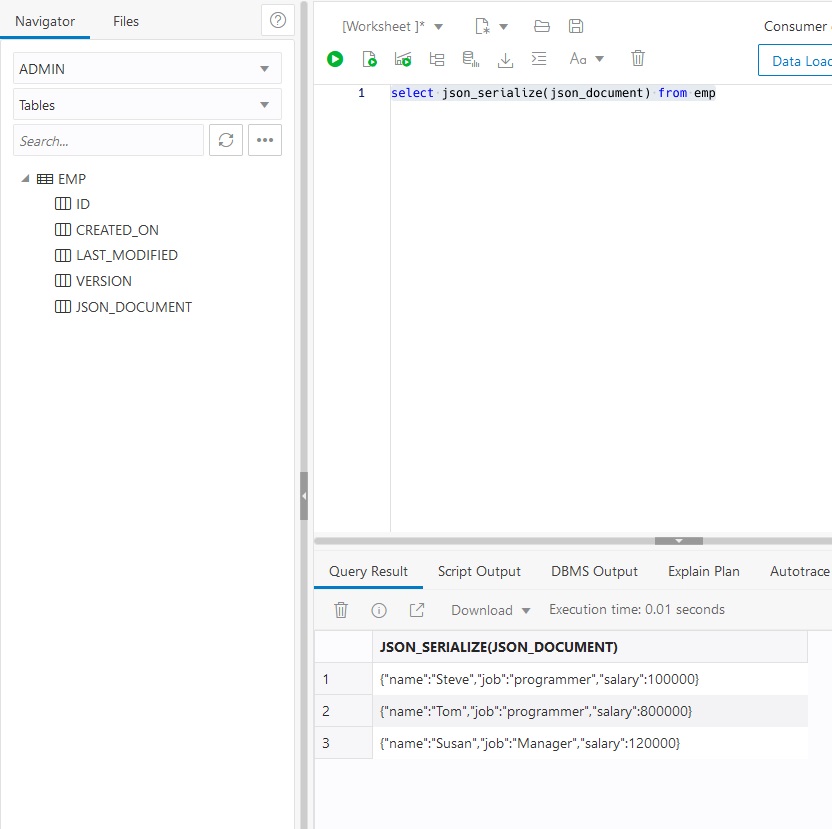Switch to the Autotrace tab
The width and height of the screenshot is (832, 829).
point(800,571)
